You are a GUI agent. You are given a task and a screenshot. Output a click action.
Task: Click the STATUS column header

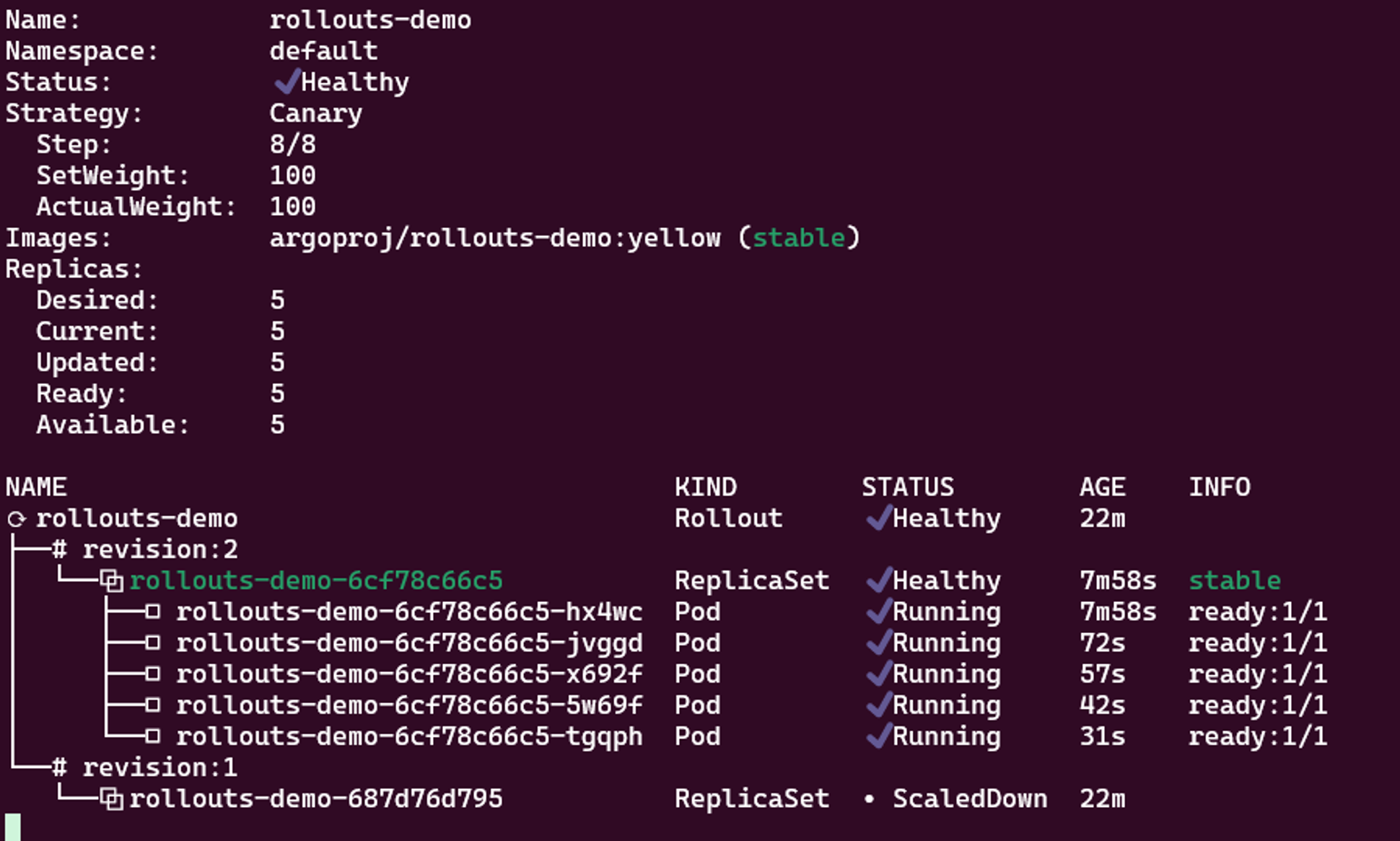(908, 487)
